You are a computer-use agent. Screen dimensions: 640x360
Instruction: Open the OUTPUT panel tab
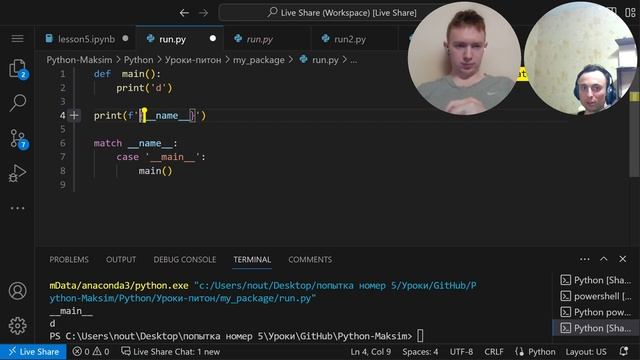(x=121, y=260)
